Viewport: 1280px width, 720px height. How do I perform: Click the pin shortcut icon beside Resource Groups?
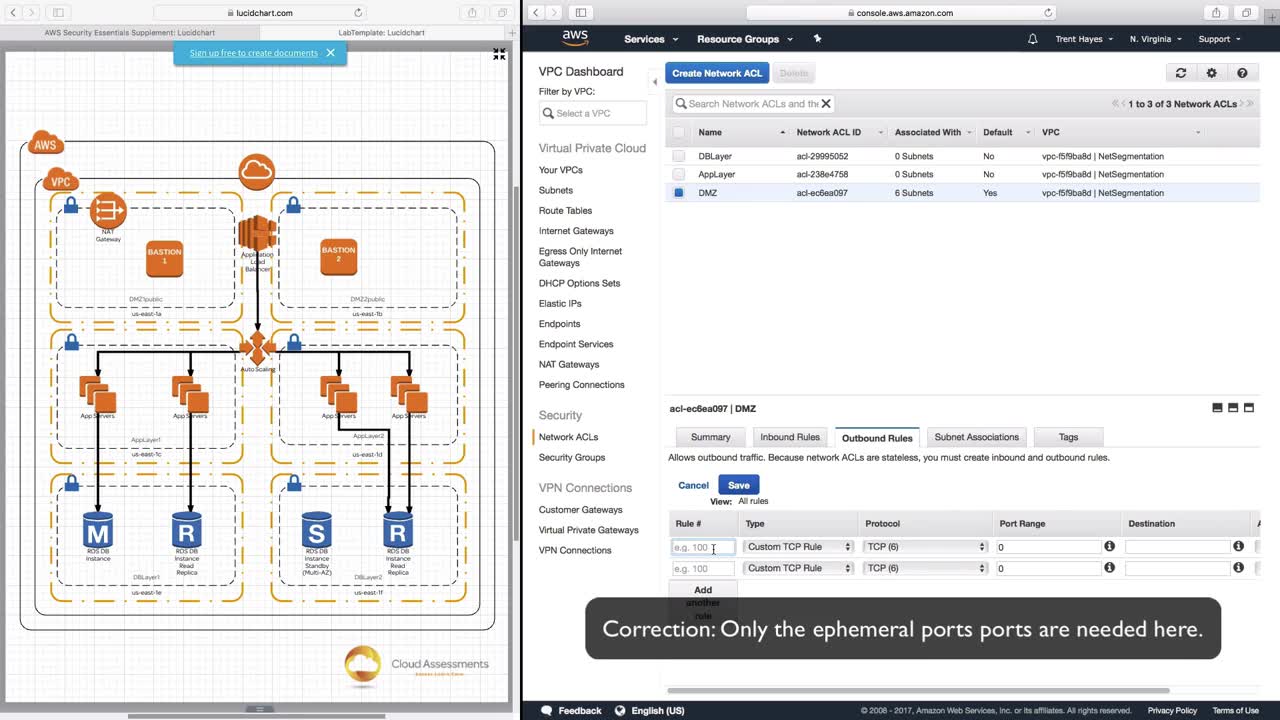(x=817, y=39)
